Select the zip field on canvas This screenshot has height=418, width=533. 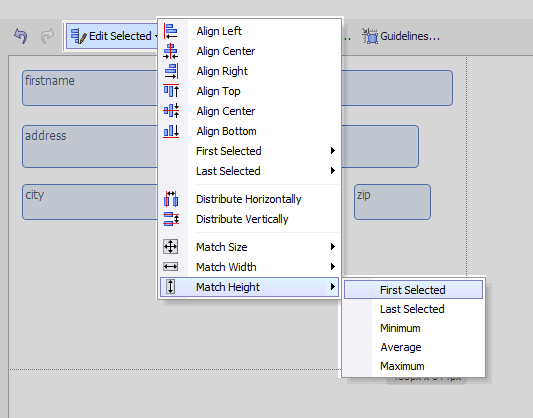tap(392, 202)
